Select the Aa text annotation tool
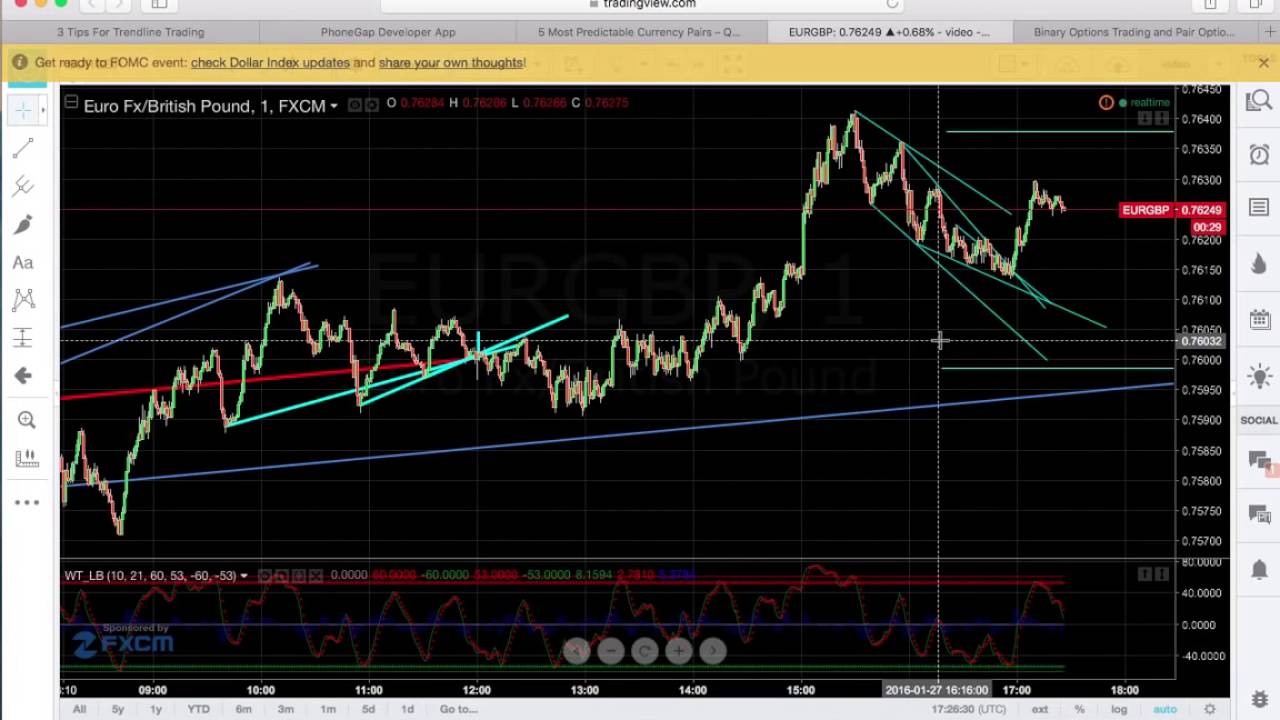Screen dimensions: 1280x720 pos(23,262)
